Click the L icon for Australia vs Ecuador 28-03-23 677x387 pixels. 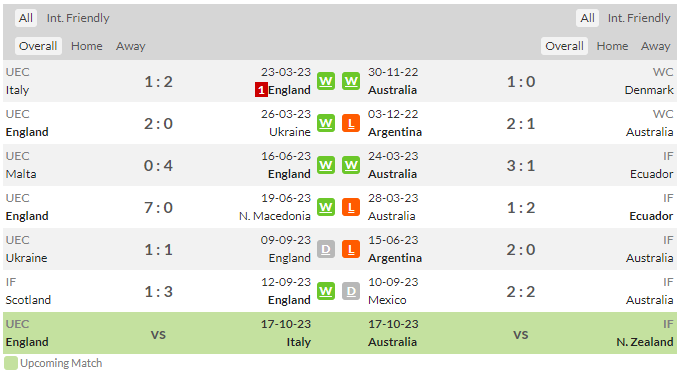click(x=351, y=207)
